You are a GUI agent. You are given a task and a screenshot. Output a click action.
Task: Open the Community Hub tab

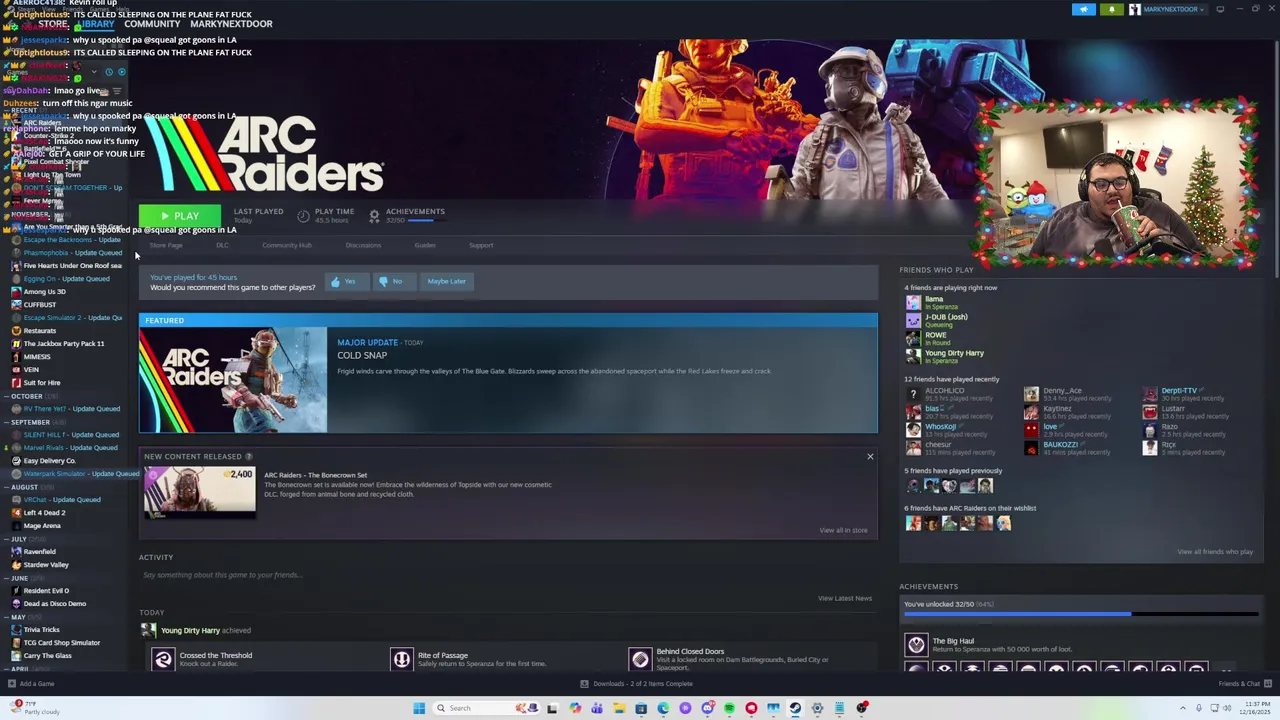(x=287, y=245)
